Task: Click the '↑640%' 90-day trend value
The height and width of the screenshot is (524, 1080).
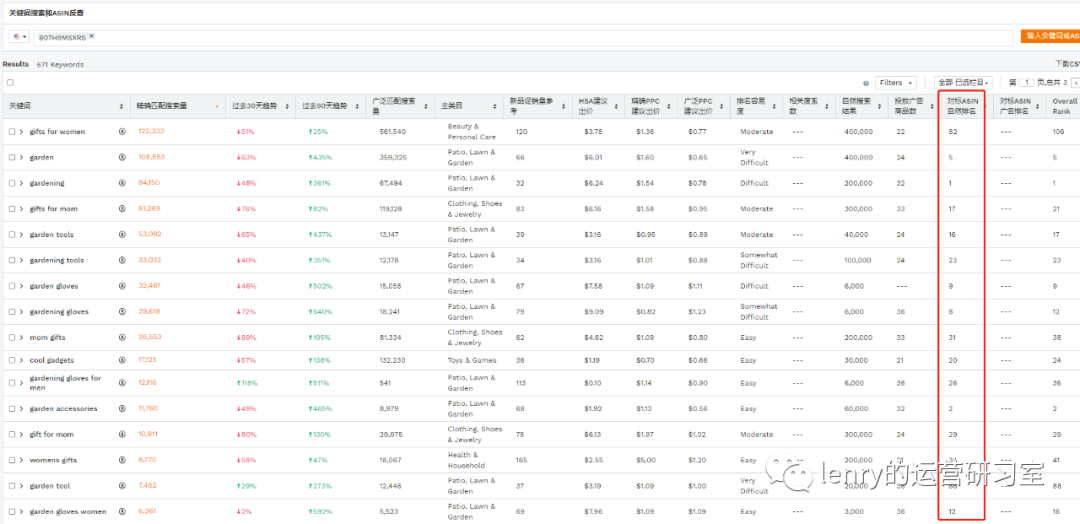Action: pyautogui.click(x=320, y=312)
